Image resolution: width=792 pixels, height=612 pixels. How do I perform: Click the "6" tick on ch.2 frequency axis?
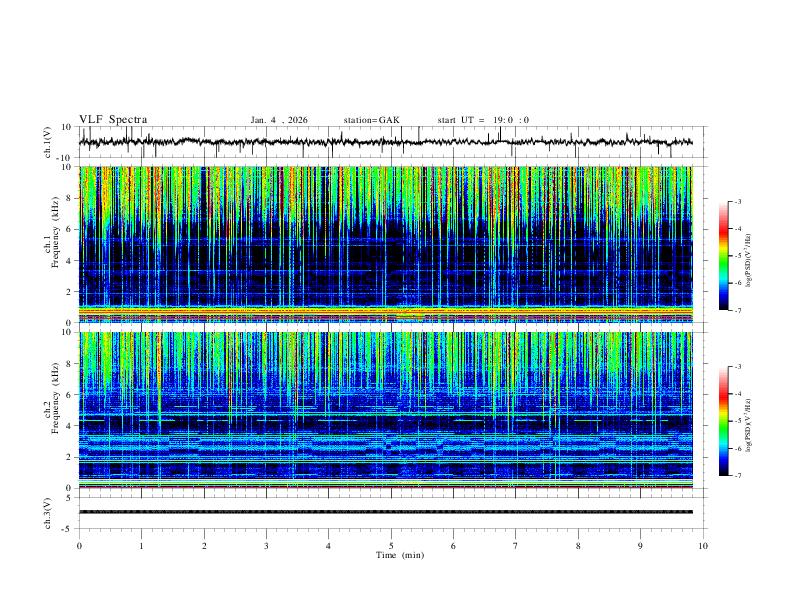pyautogui.click(x=71, y=395)
